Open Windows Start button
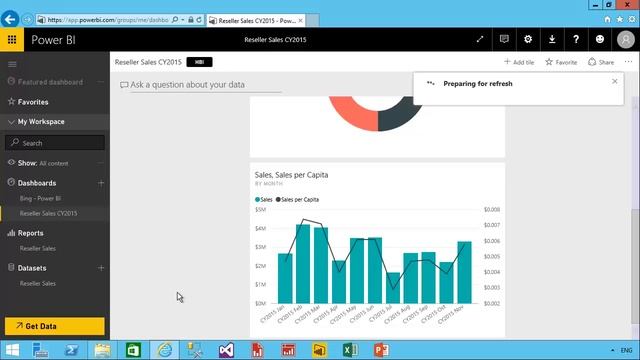Viewport: 640px width, 360px height. pos(12,350)
